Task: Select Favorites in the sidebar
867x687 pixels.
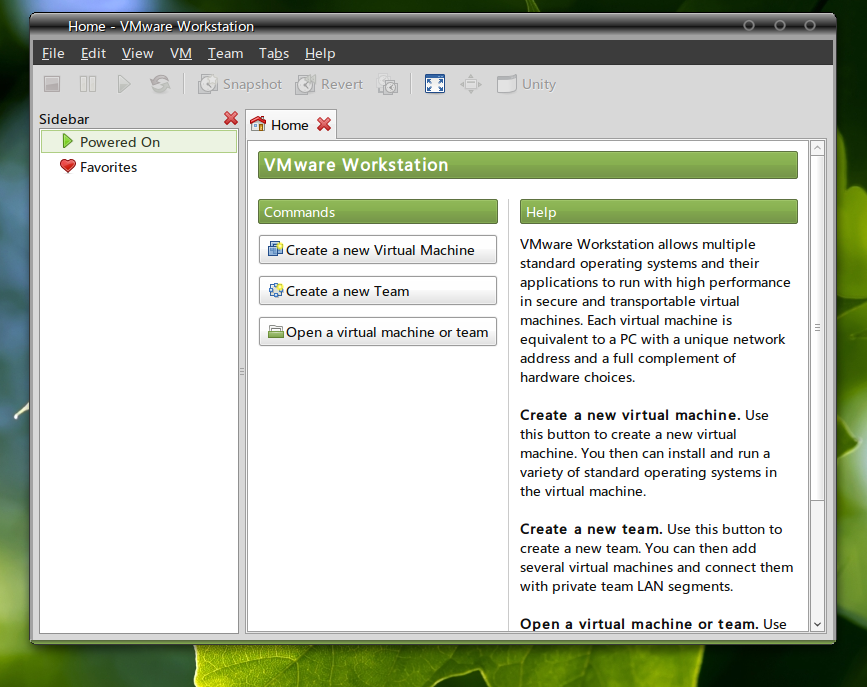Action: 139,166
